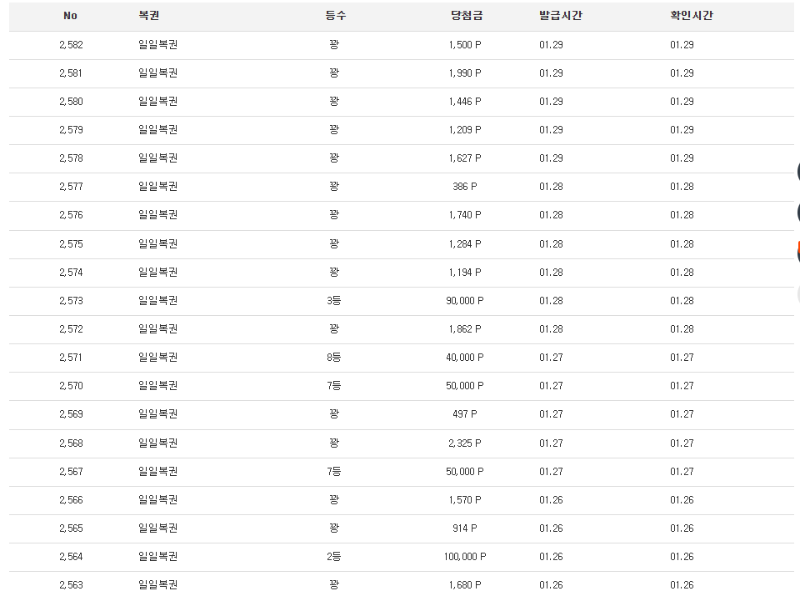Click 발급시간 01.27 in row 2,571
This screenshot has width=800, height=606.
tap(551, 358)
